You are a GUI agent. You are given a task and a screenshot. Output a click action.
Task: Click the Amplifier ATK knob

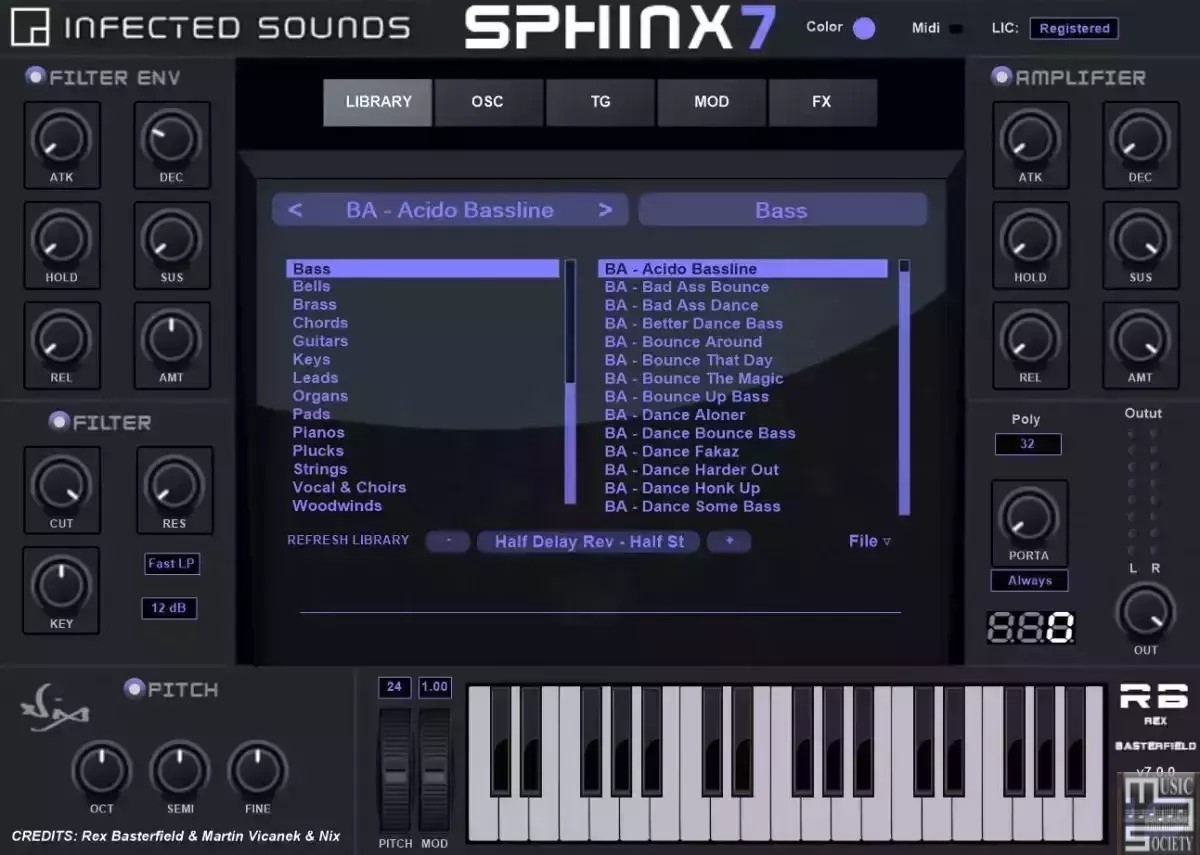(x=1030, y=138)
